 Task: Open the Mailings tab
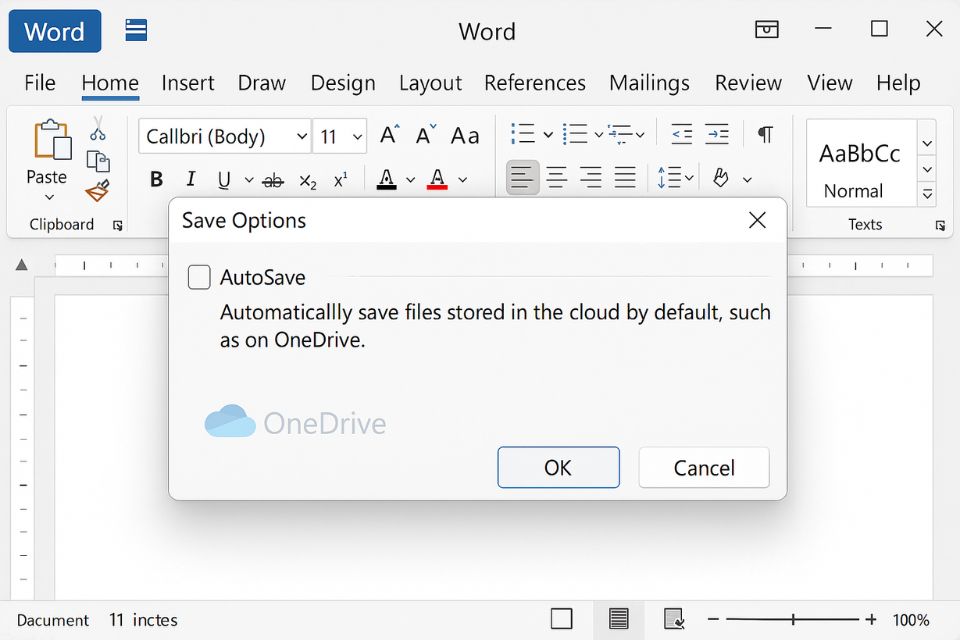click(649, 83)
